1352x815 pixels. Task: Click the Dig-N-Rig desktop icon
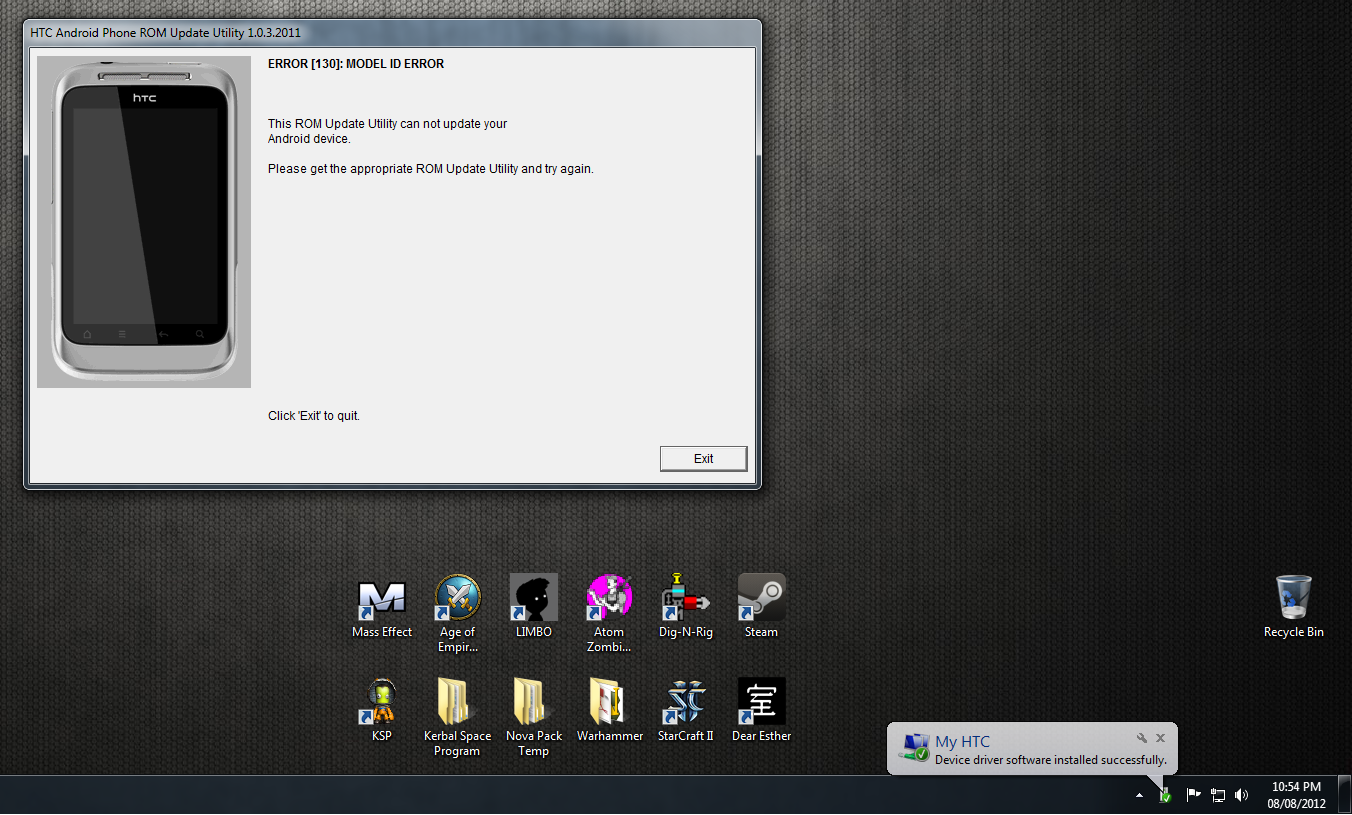pos(685,600)
